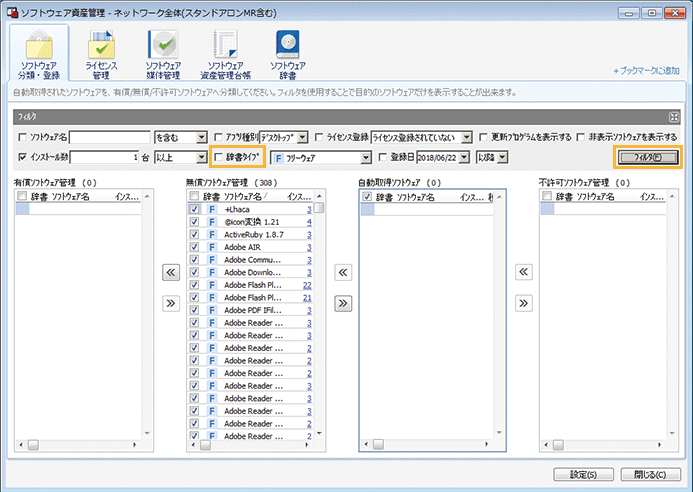Sort 無償 list by ソフトウェア名 column header

245,196
